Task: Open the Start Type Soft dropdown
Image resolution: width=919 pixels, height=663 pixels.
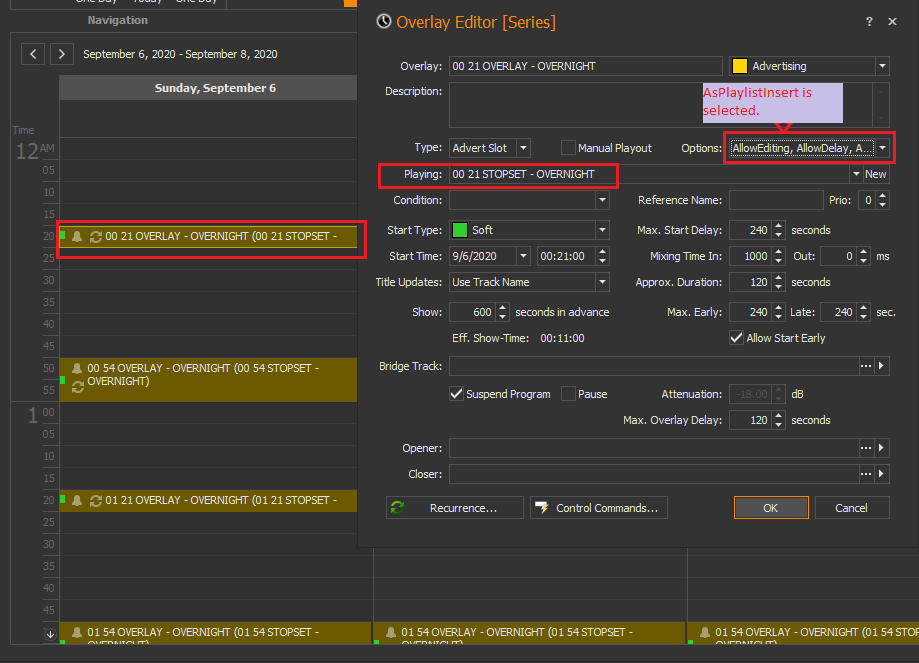Action: (602, 230)
